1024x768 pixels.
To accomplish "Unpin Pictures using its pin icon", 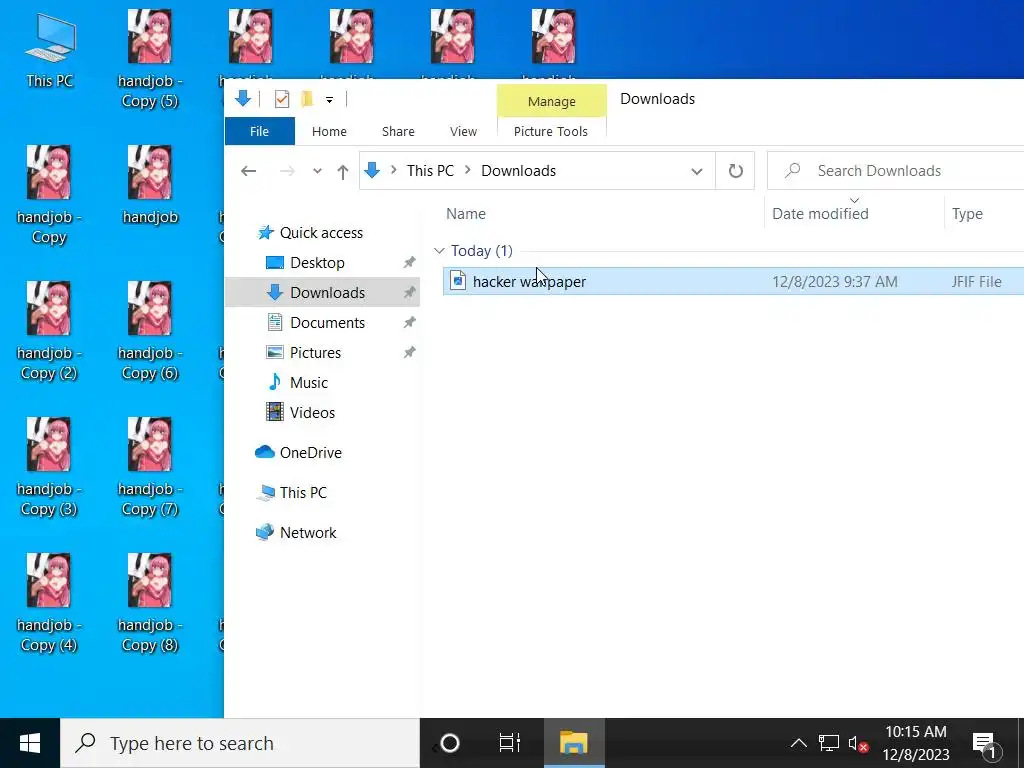I will click(x=409, y=353).
